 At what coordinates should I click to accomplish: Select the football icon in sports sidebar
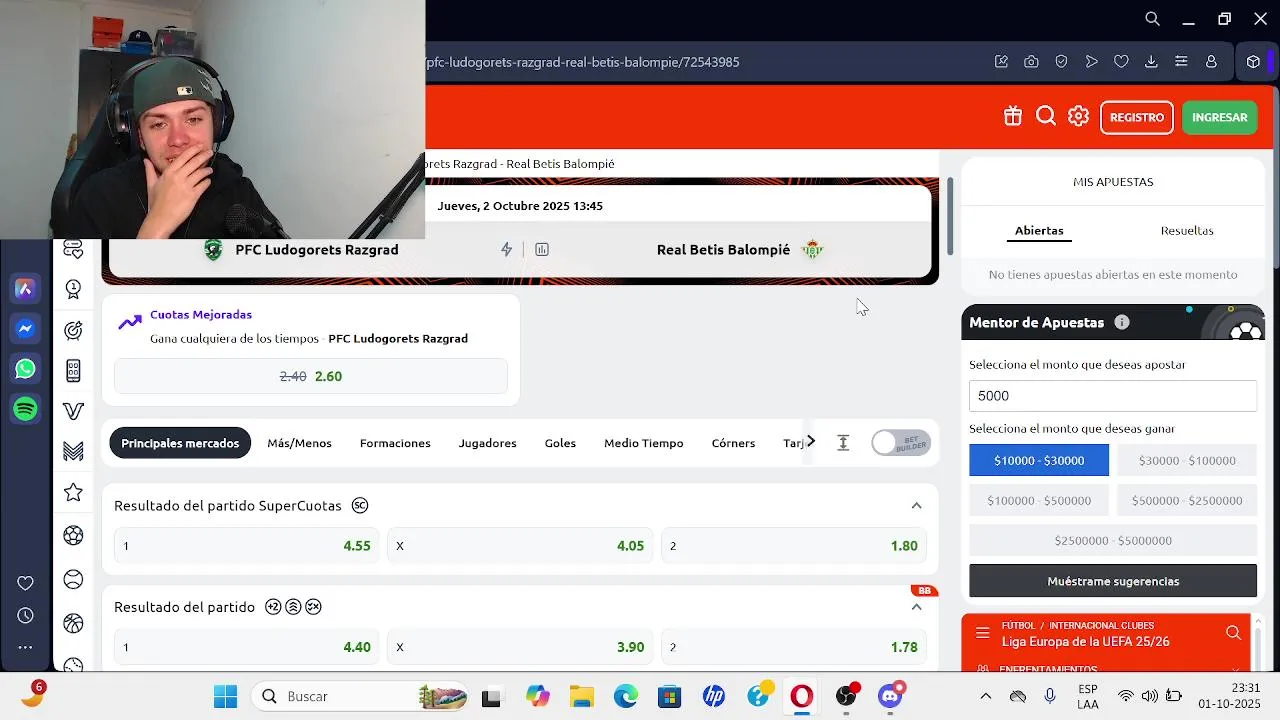click(x=73, y=535)
